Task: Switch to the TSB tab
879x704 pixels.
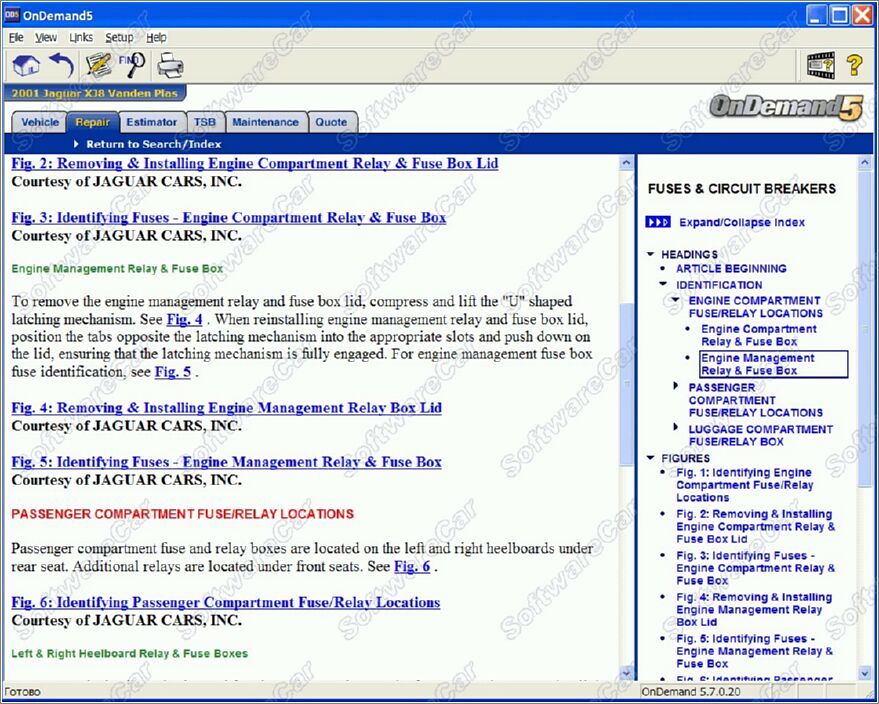Action: tap(204, 122)
